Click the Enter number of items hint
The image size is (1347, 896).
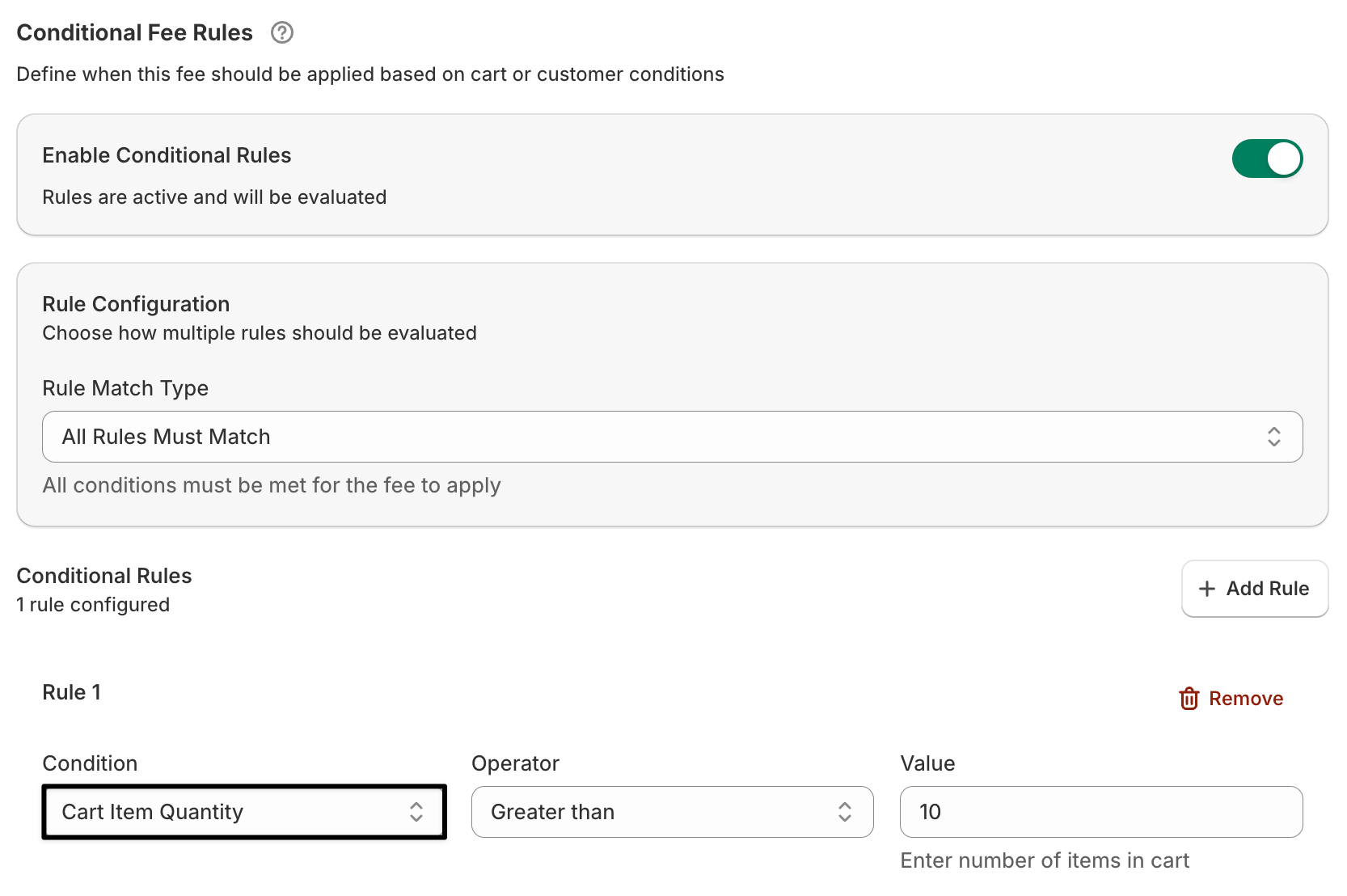[1045, 860]
